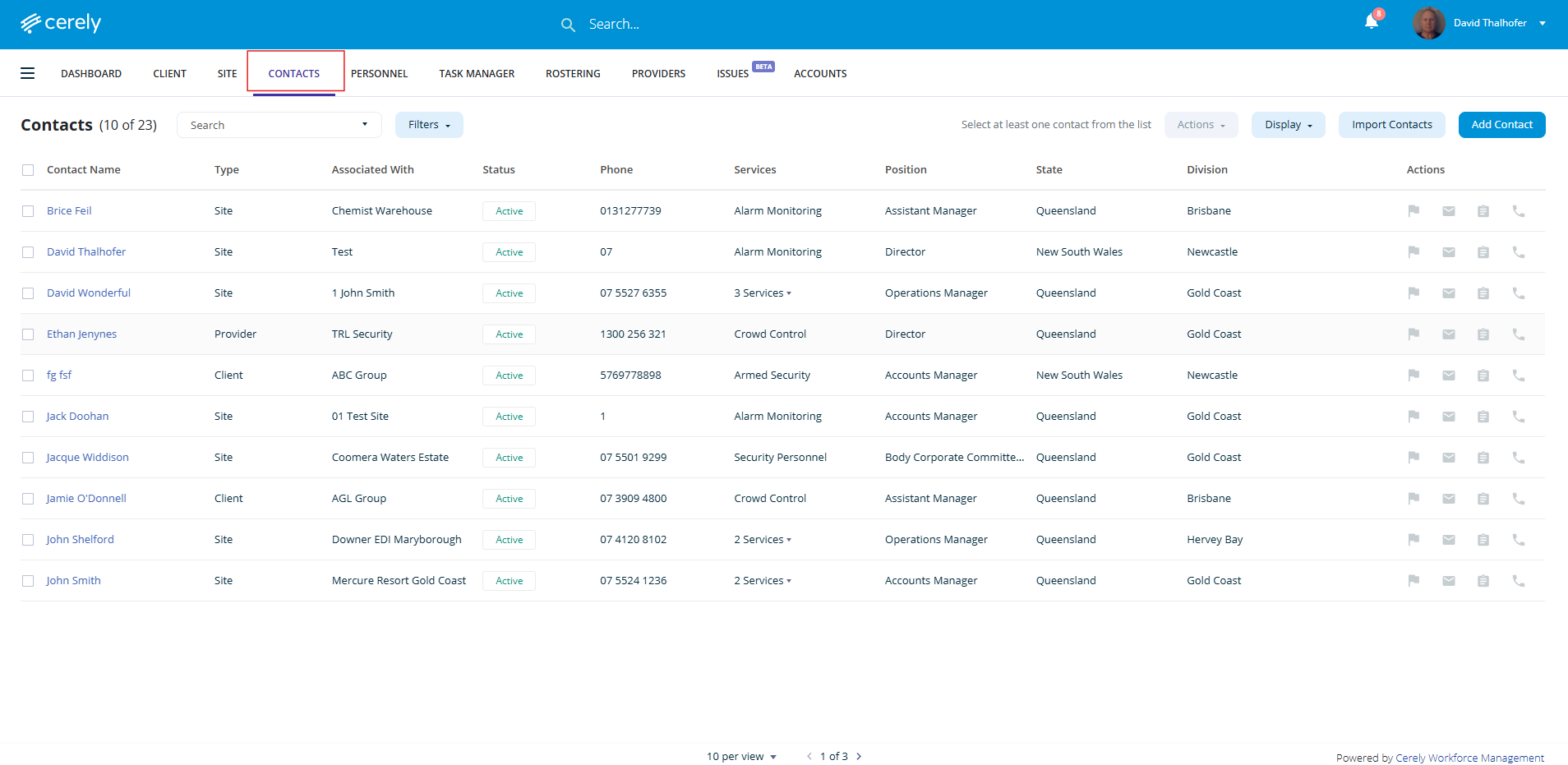Image resolution: width=1568 pixels, height=765 pixels.
Task: Click the flag icon for Jamie O'Donnell
Action: [x=1414, y=499]
